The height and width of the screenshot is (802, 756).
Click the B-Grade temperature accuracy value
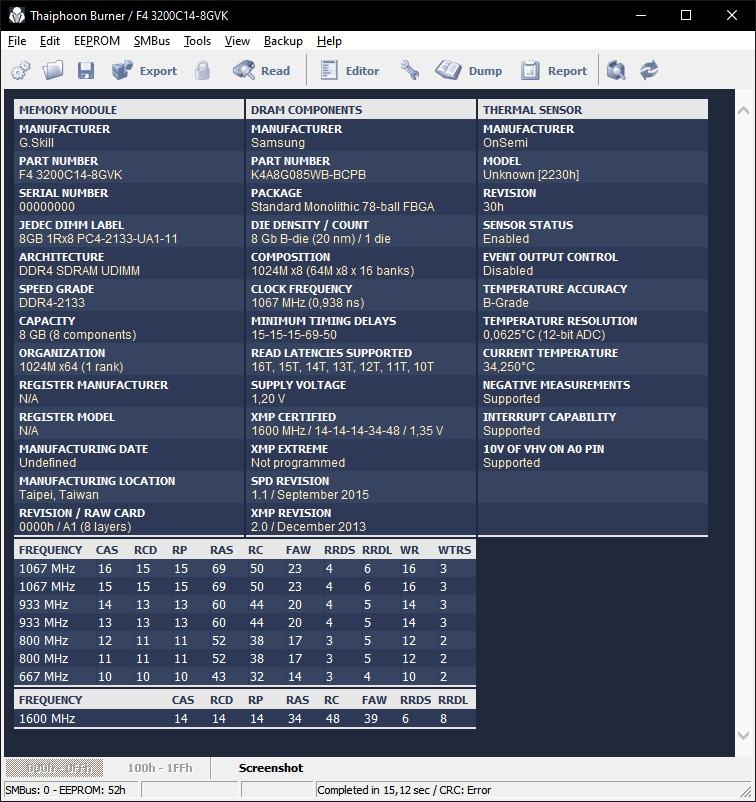coord(505,303)
